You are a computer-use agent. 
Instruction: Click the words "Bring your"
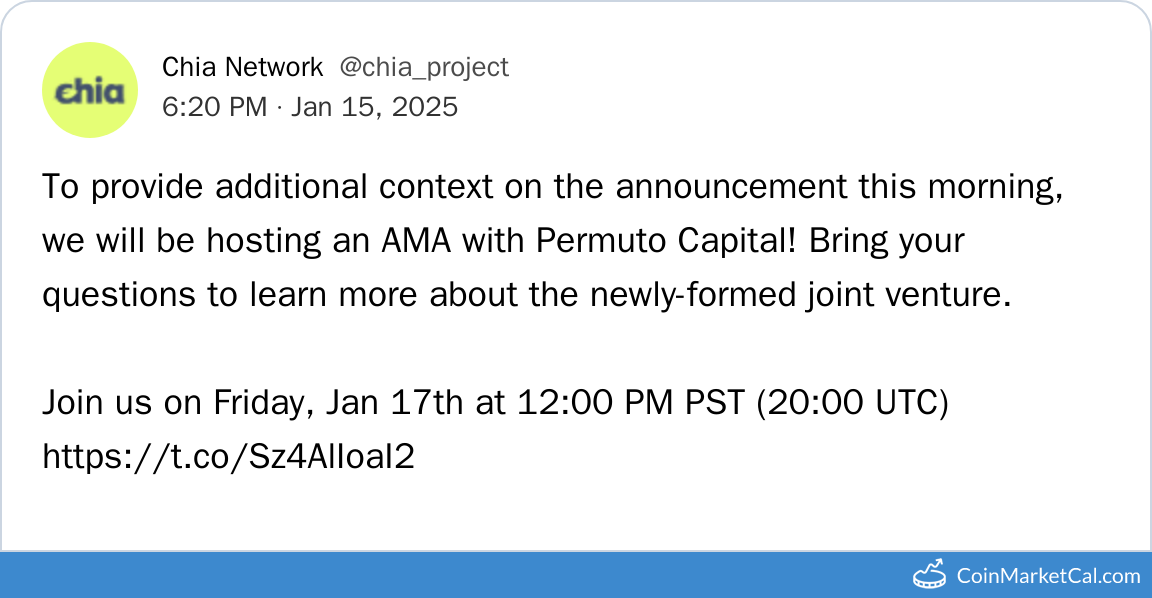[885, 241]
